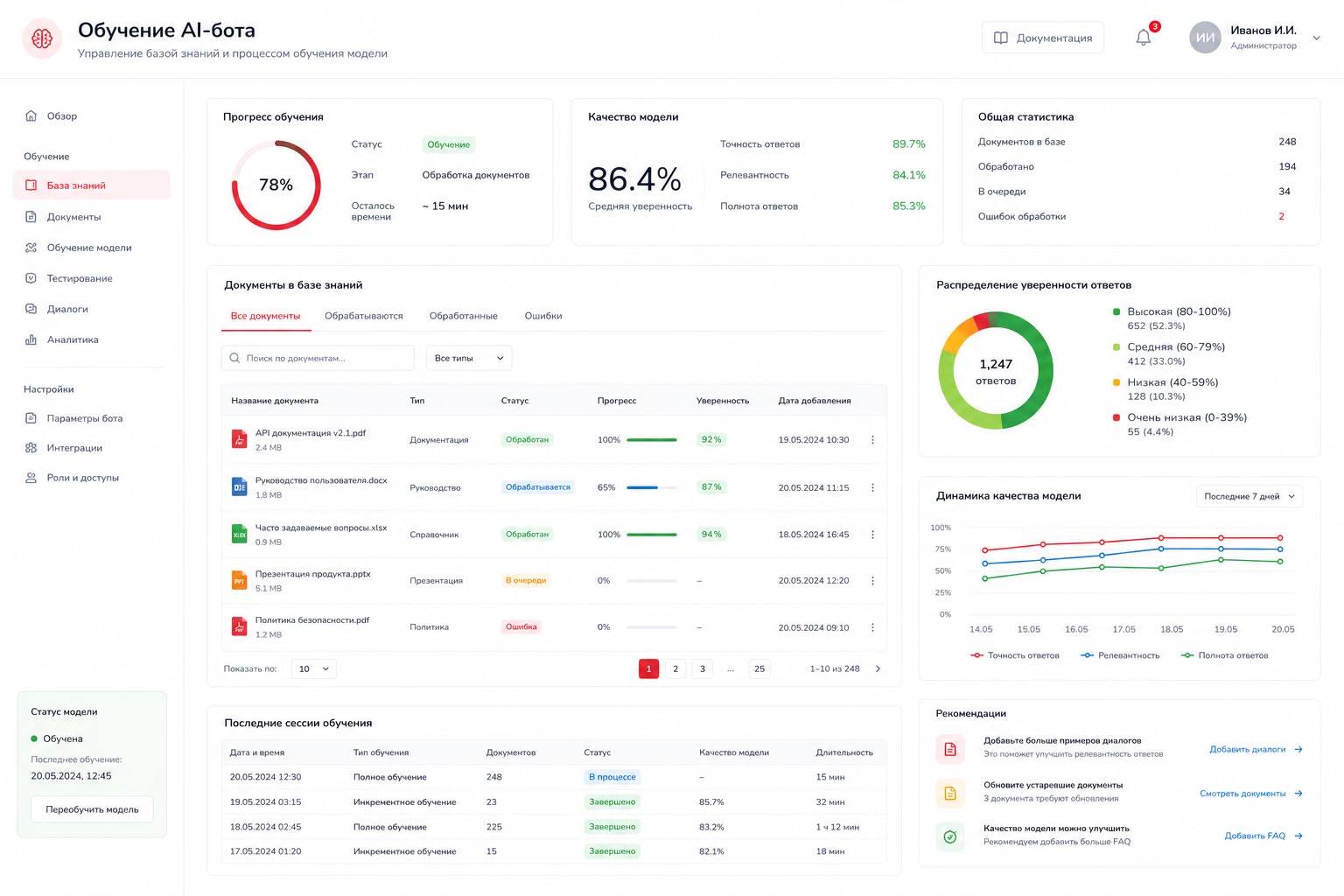Click the Диалоги sidebar chat icon
Image resolution: width=1344 pixels, height=896 pixels.
(x=31, y=309)
